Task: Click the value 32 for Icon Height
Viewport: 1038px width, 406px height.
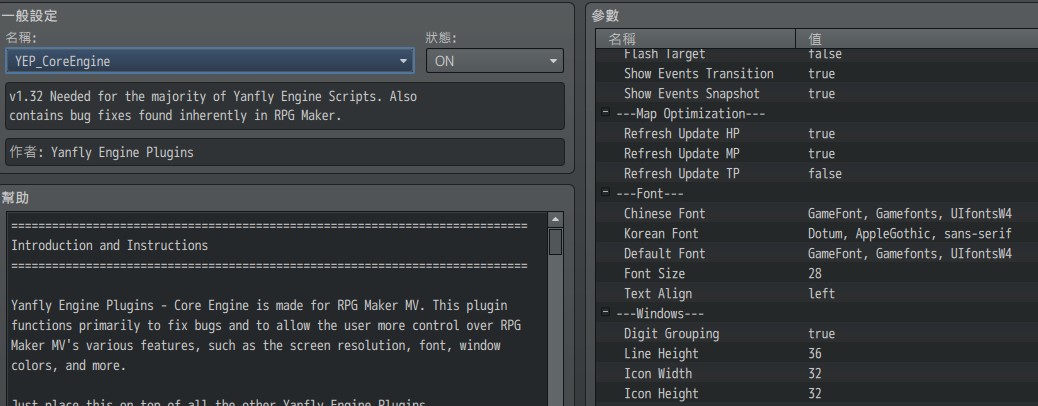Action: click(815, 393)
